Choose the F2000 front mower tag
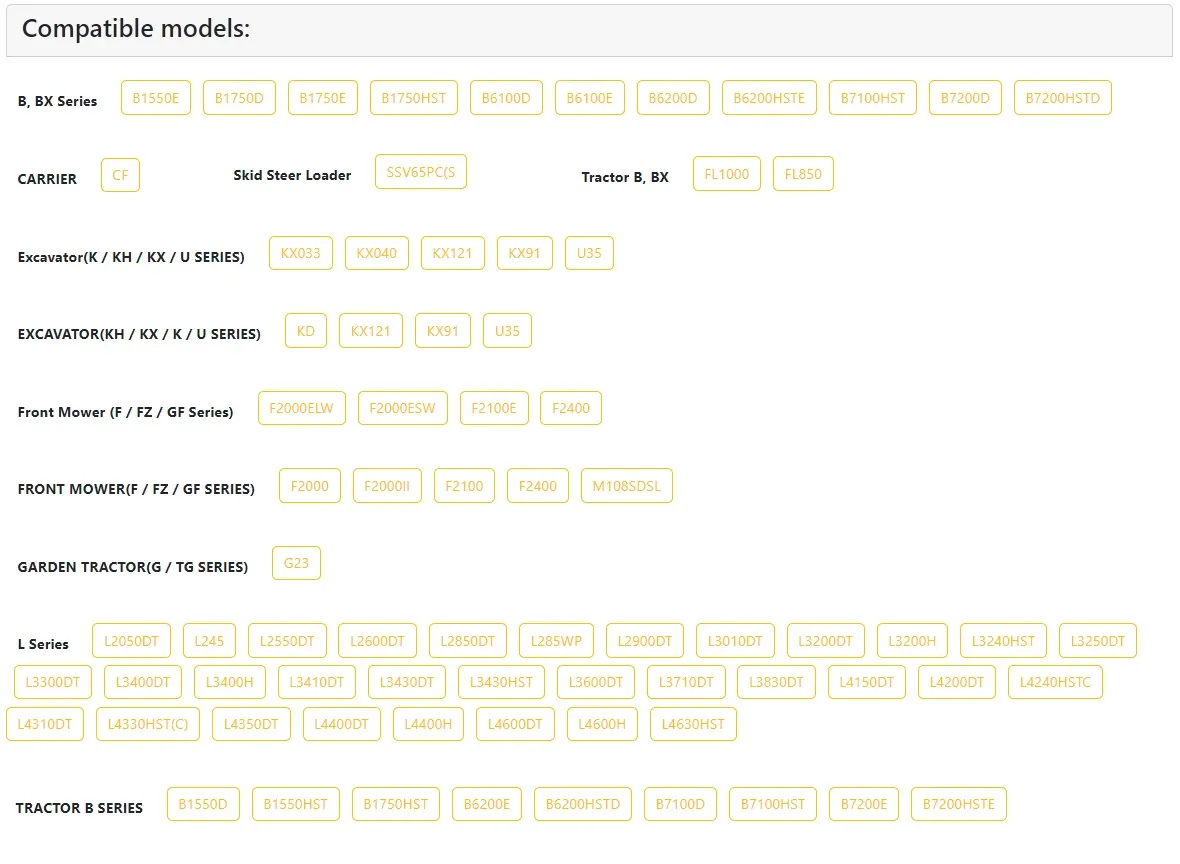 (310, 486)
